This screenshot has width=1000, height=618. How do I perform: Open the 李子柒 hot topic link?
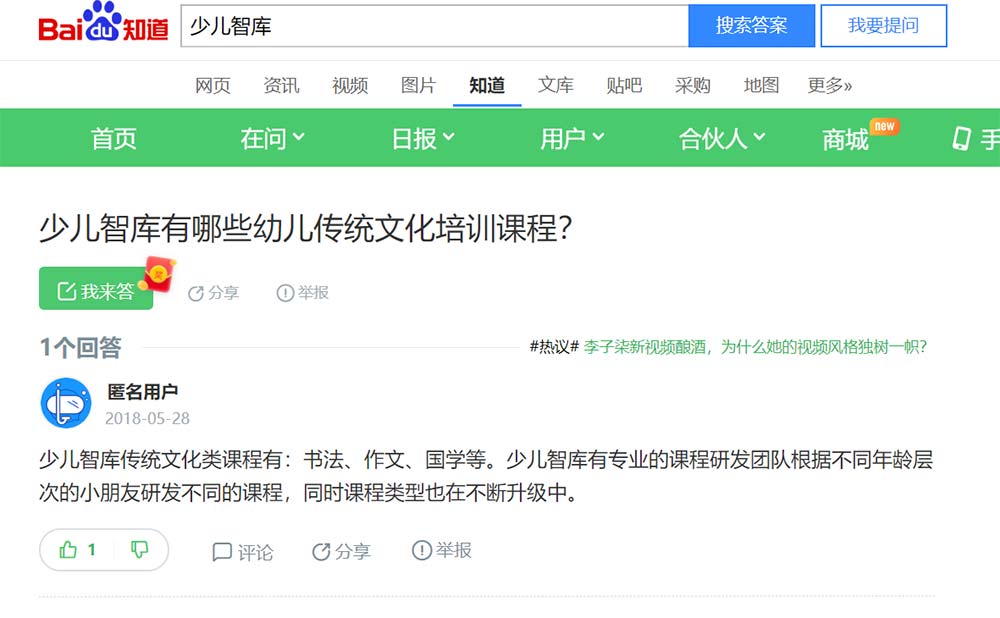pyautogui.click(x=755, y=347)
